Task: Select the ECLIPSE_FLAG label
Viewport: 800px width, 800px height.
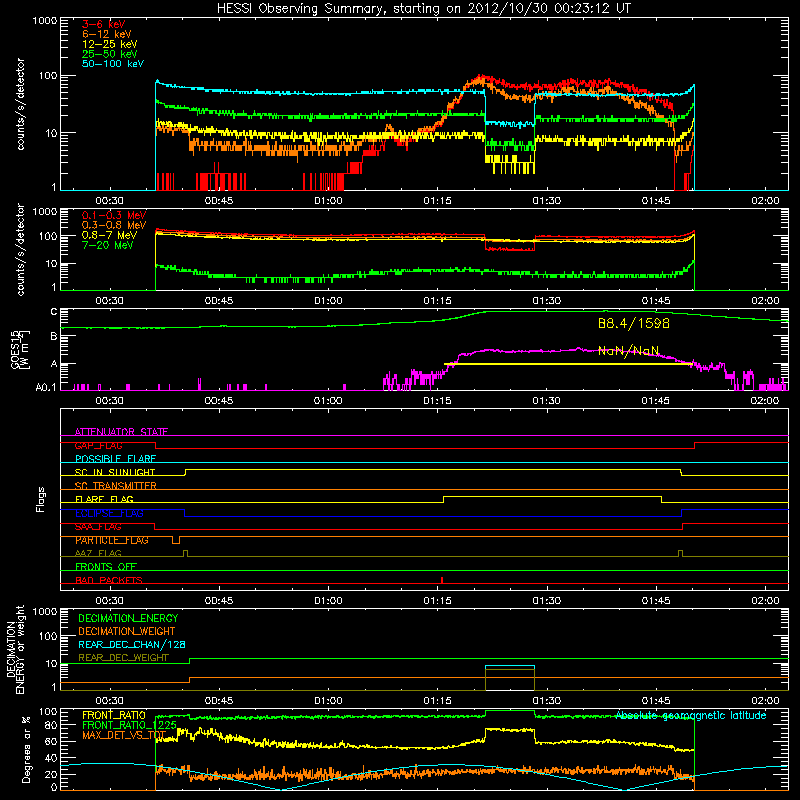Action: [x=109, y=513]
